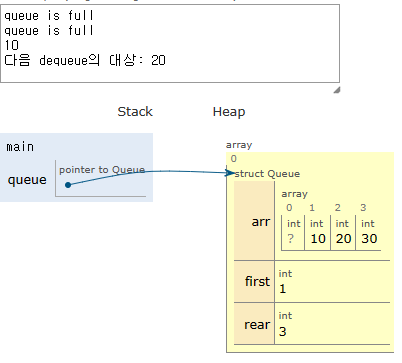Click array element value '10'
Image resolution: width=402 pixels, height=363 pixels.
click(x=318, y=239)
